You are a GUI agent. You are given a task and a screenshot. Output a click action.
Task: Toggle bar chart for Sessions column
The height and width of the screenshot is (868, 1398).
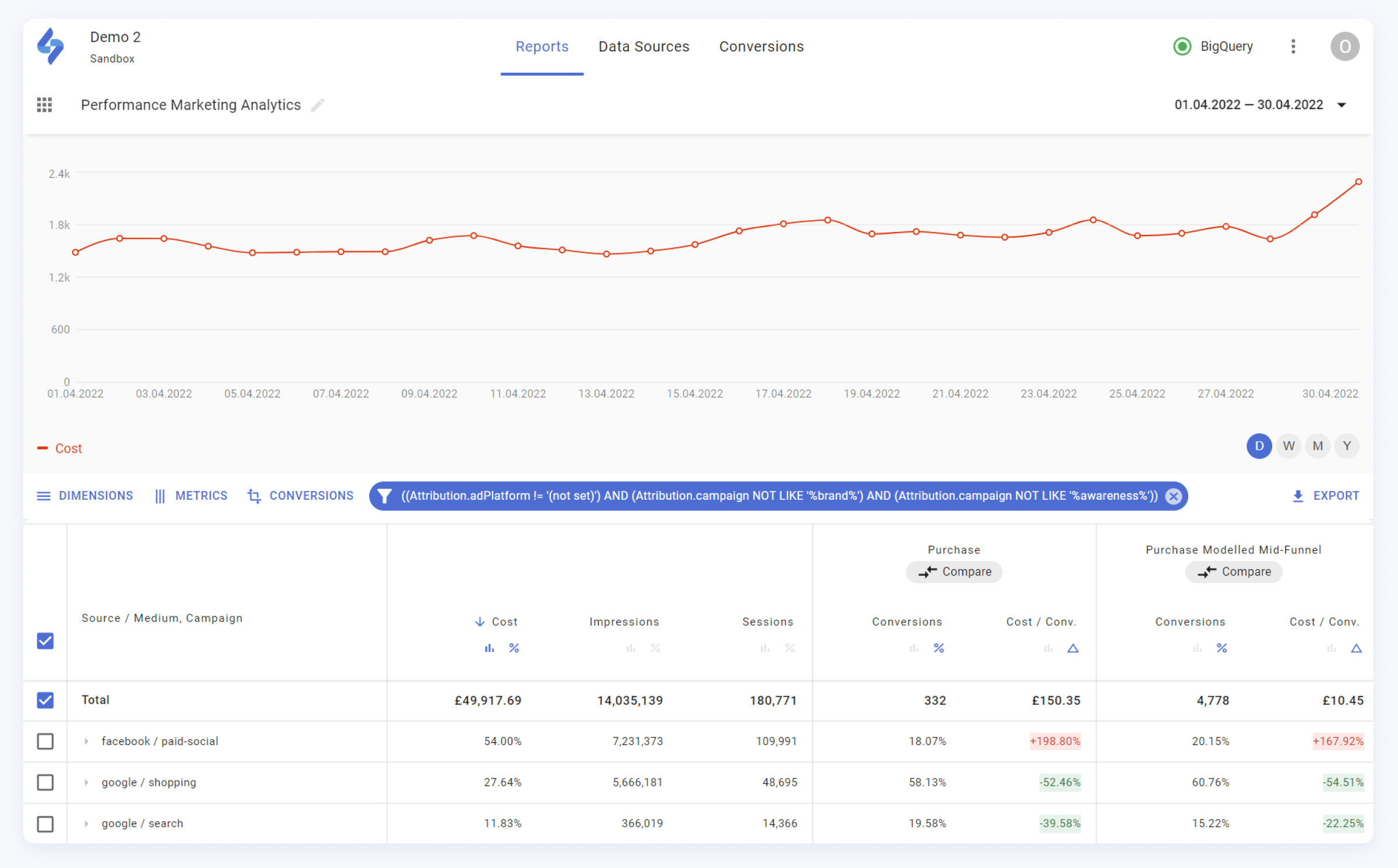pos(765,648)
